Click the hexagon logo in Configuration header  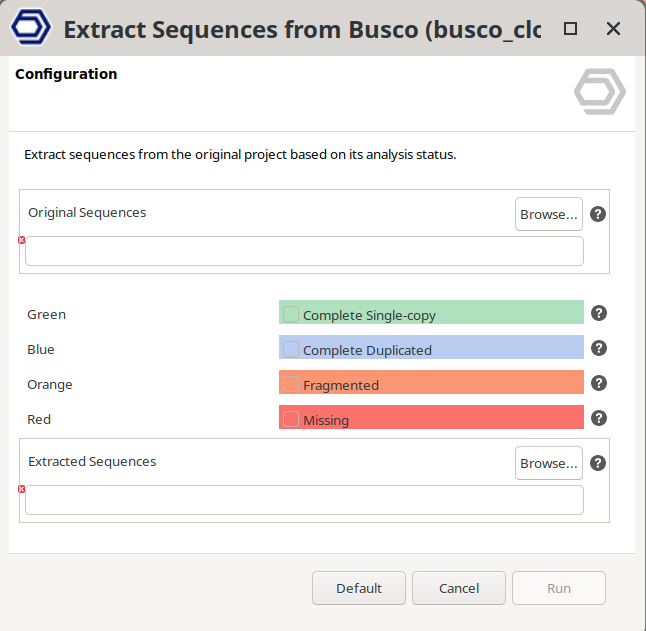point(599,92)
